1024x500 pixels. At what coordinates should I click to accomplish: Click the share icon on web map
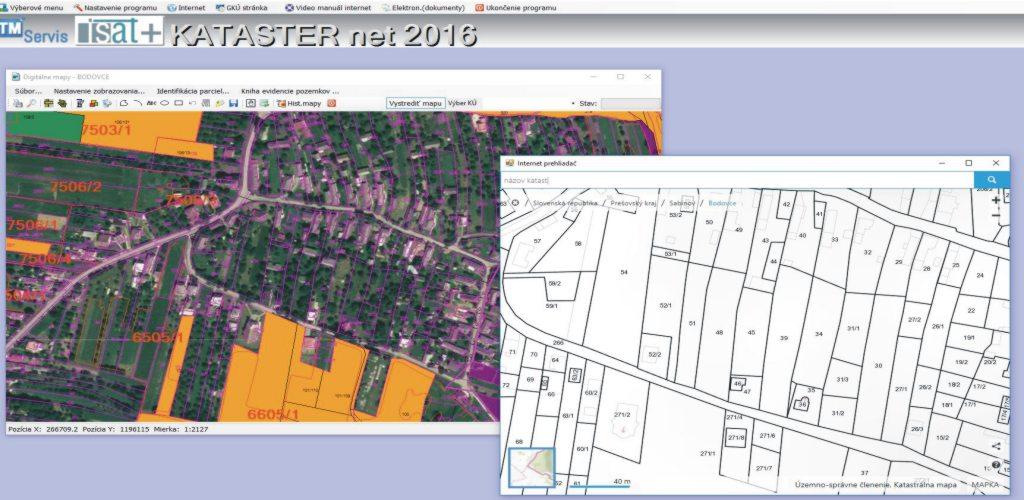[995, 446]
